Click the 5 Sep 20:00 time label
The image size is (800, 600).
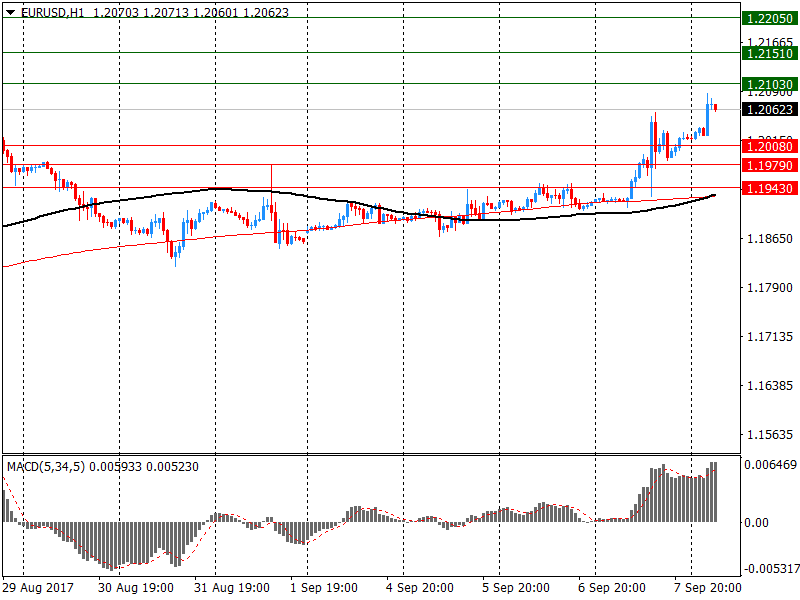point(516,588)
